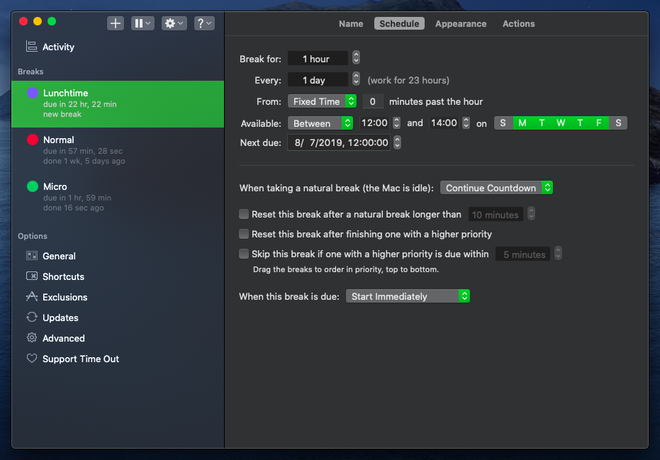Click the minutes past the hour field
The width and height of the screenshot is (660, 460).
(373, 101)
